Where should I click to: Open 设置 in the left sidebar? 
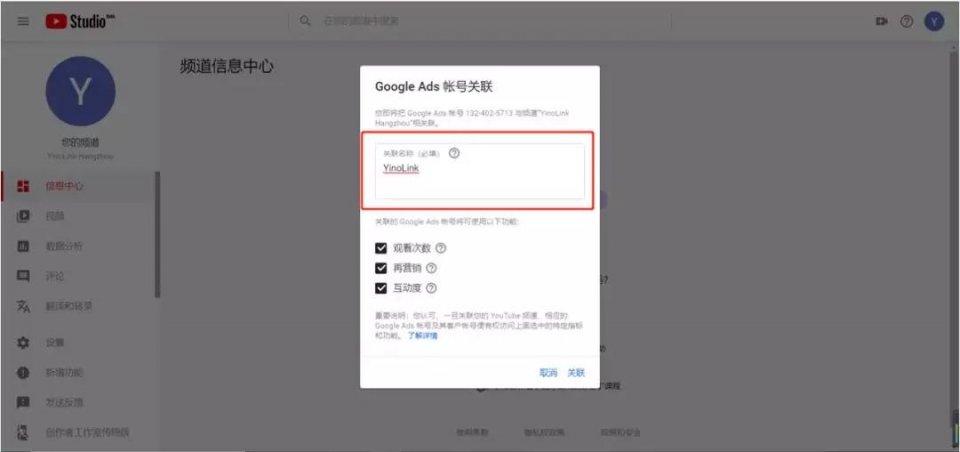[x=54, y=343]
